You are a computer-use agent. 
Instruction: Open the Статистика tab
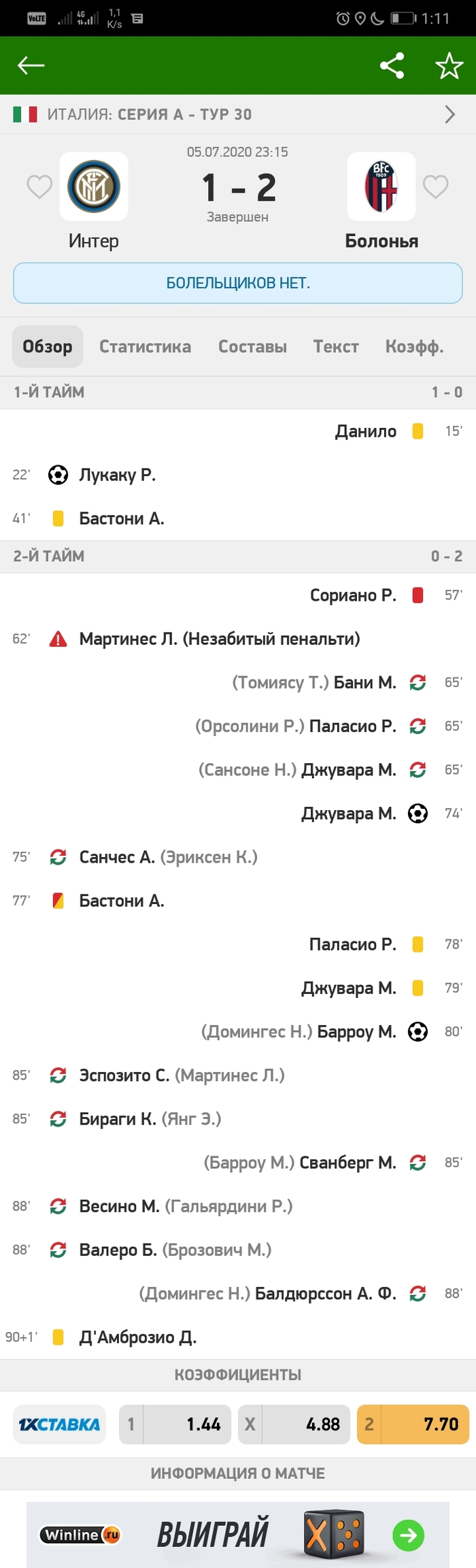[145, 346]
